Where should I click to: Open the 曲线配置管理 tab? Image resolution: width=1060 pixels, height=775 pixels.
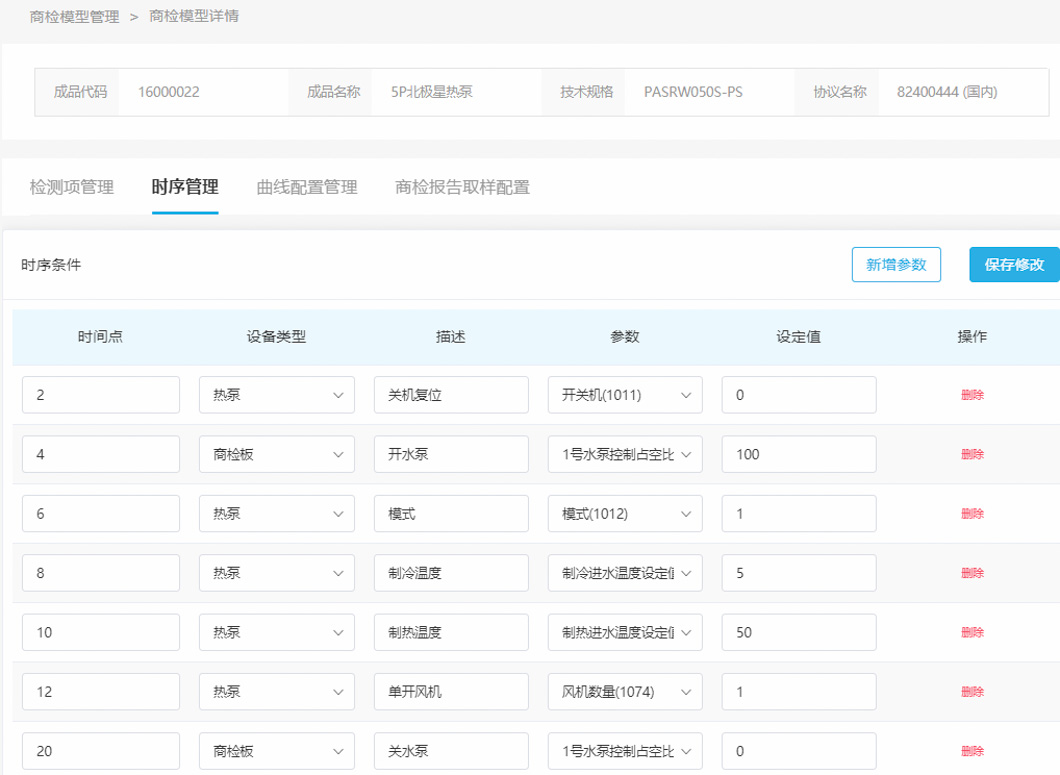tap(306, 187)
